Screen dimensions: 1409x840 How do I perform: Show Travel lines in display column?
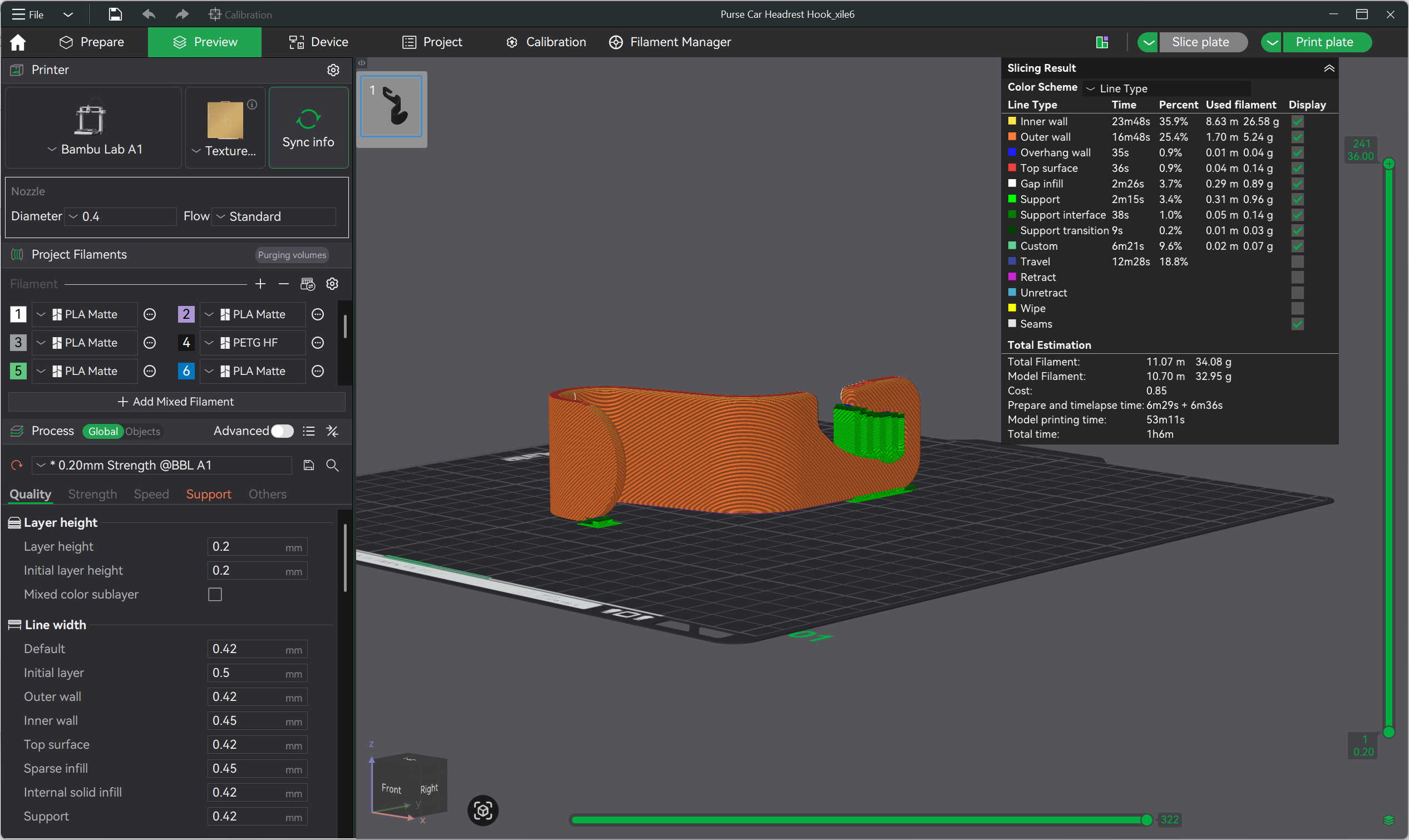pos(1298,261)
